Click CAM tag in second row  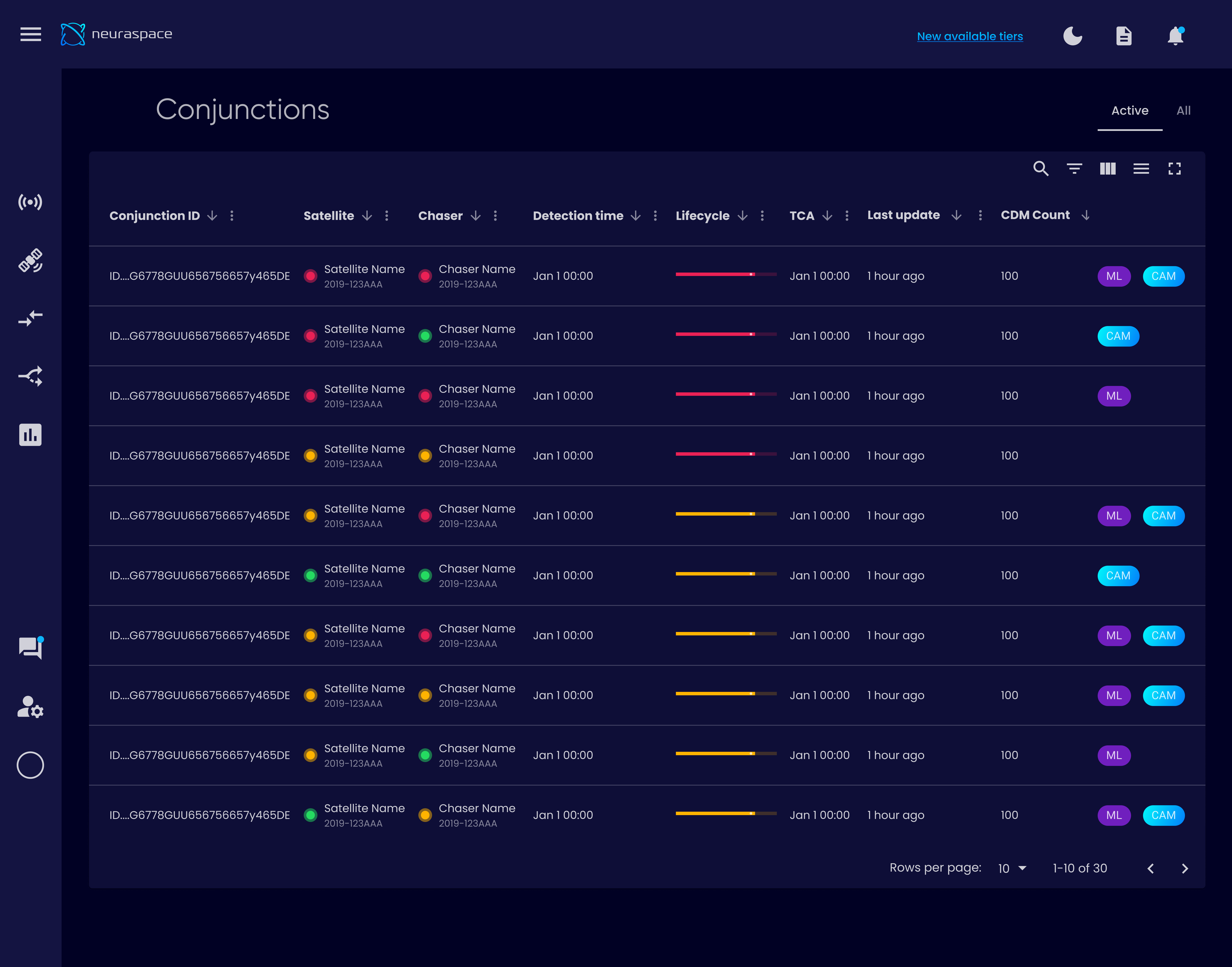(1118, 336)
